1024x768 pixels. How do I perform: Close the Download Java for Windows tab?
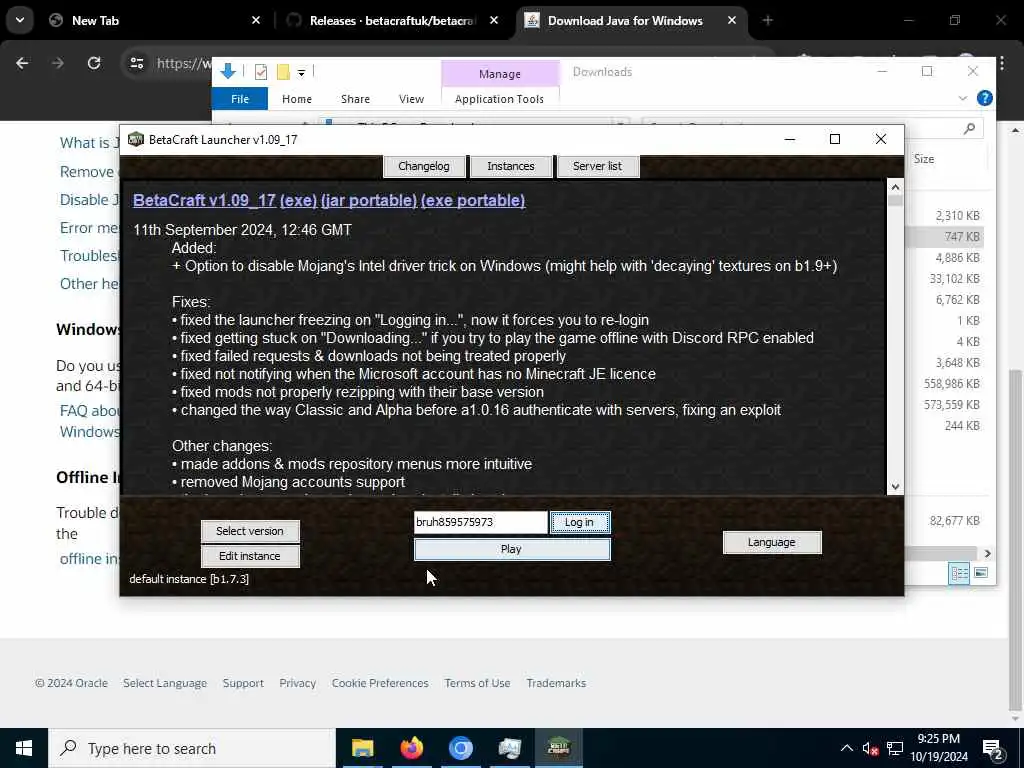(732, 21)
